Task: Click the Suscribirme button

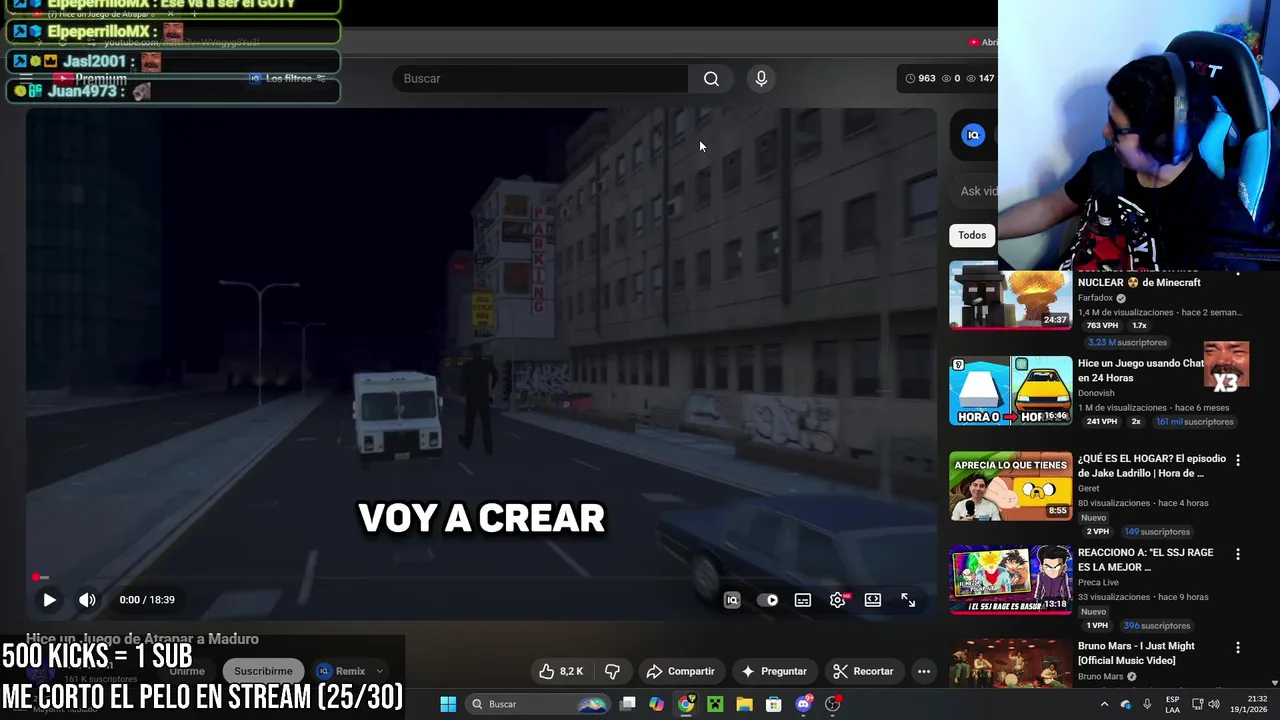Action: 263,671
